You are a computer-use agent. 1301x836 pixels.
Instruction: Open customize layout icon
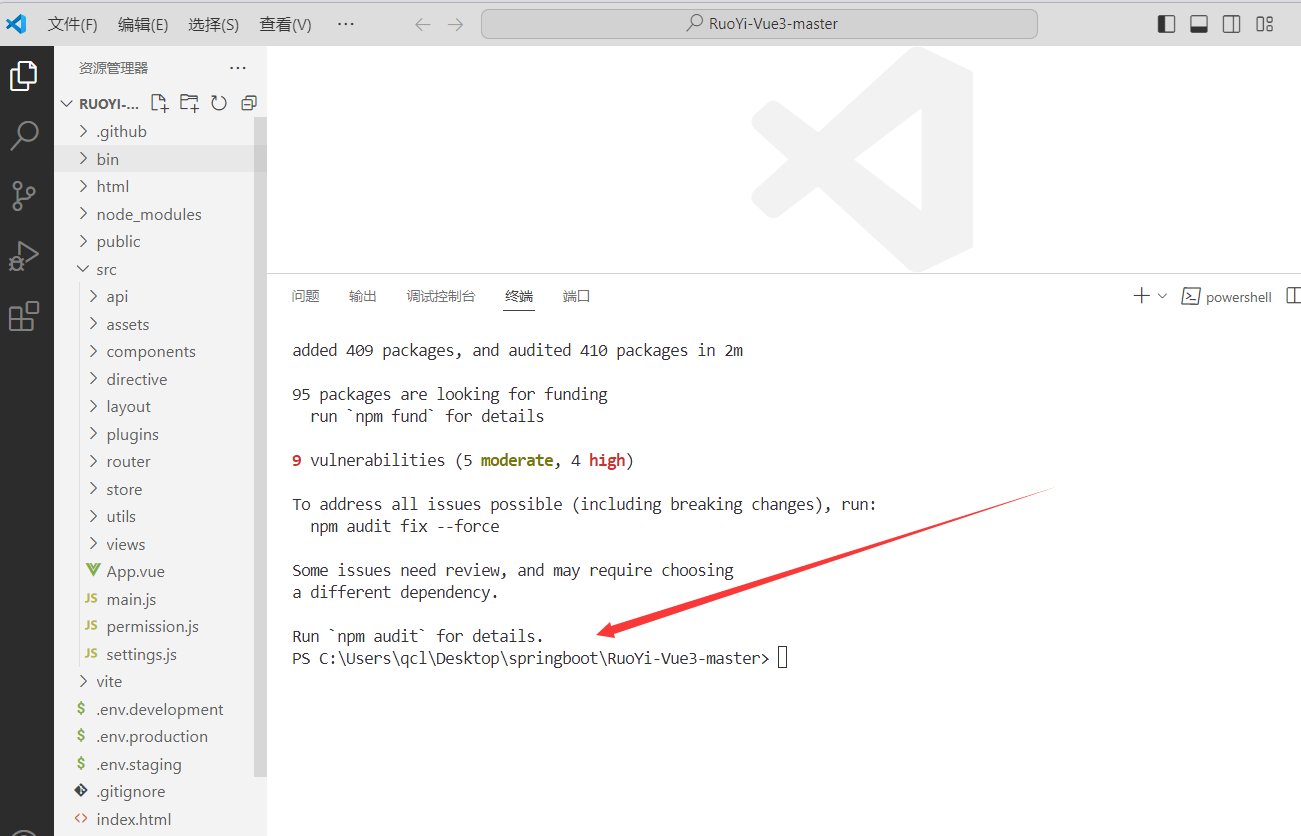1265,24
